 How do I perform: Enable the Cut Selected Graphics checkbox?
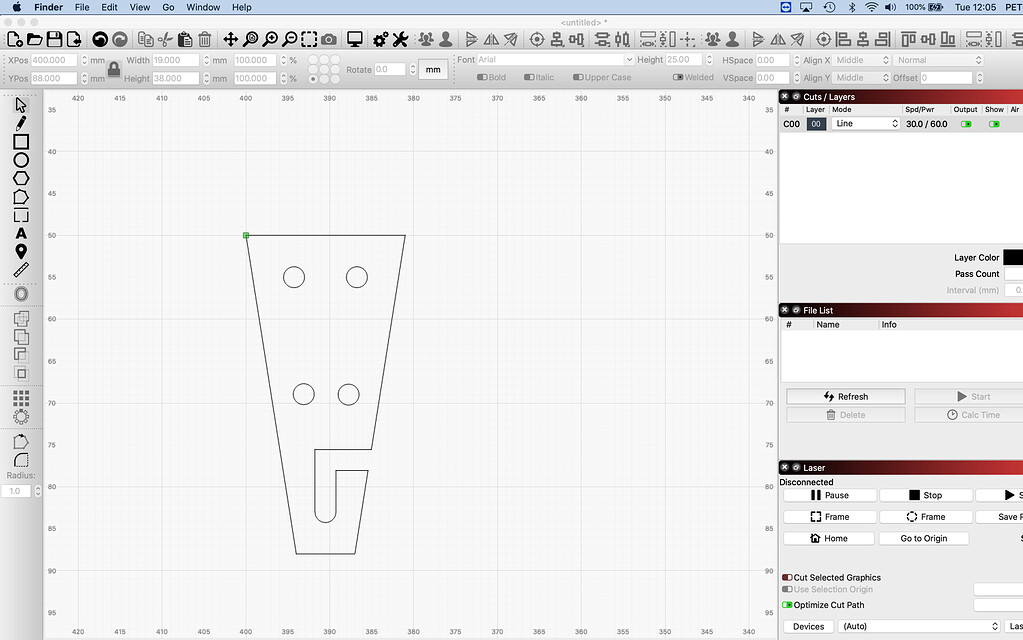coord(789,577)
